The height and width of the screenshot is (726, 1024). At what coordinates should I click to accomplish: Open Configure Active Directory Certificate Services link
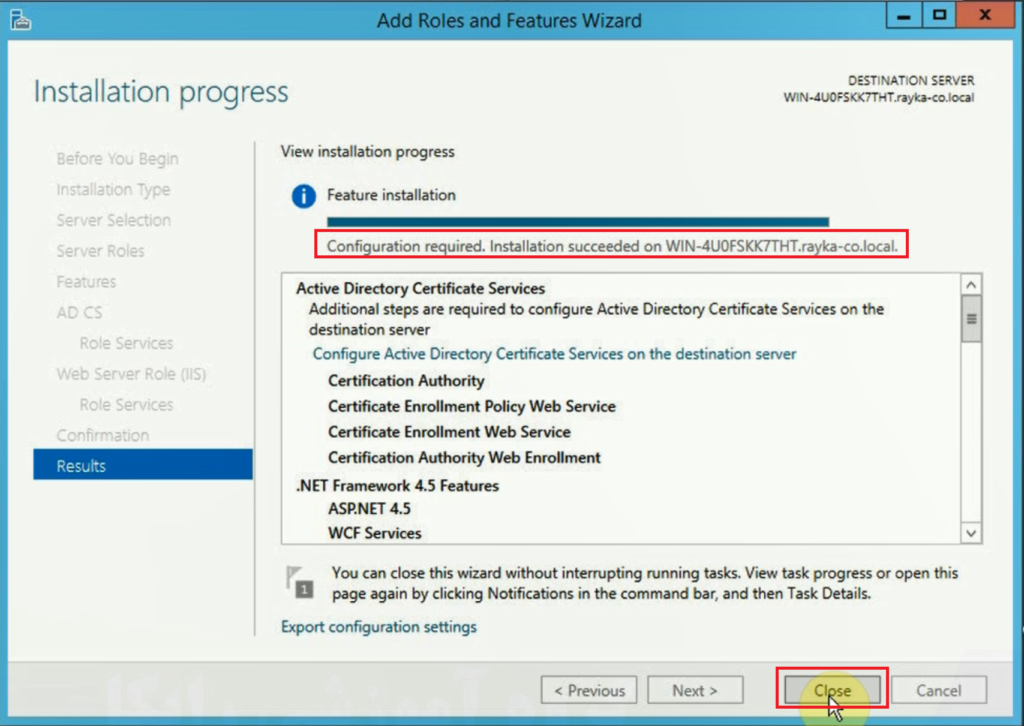point(554,354)
